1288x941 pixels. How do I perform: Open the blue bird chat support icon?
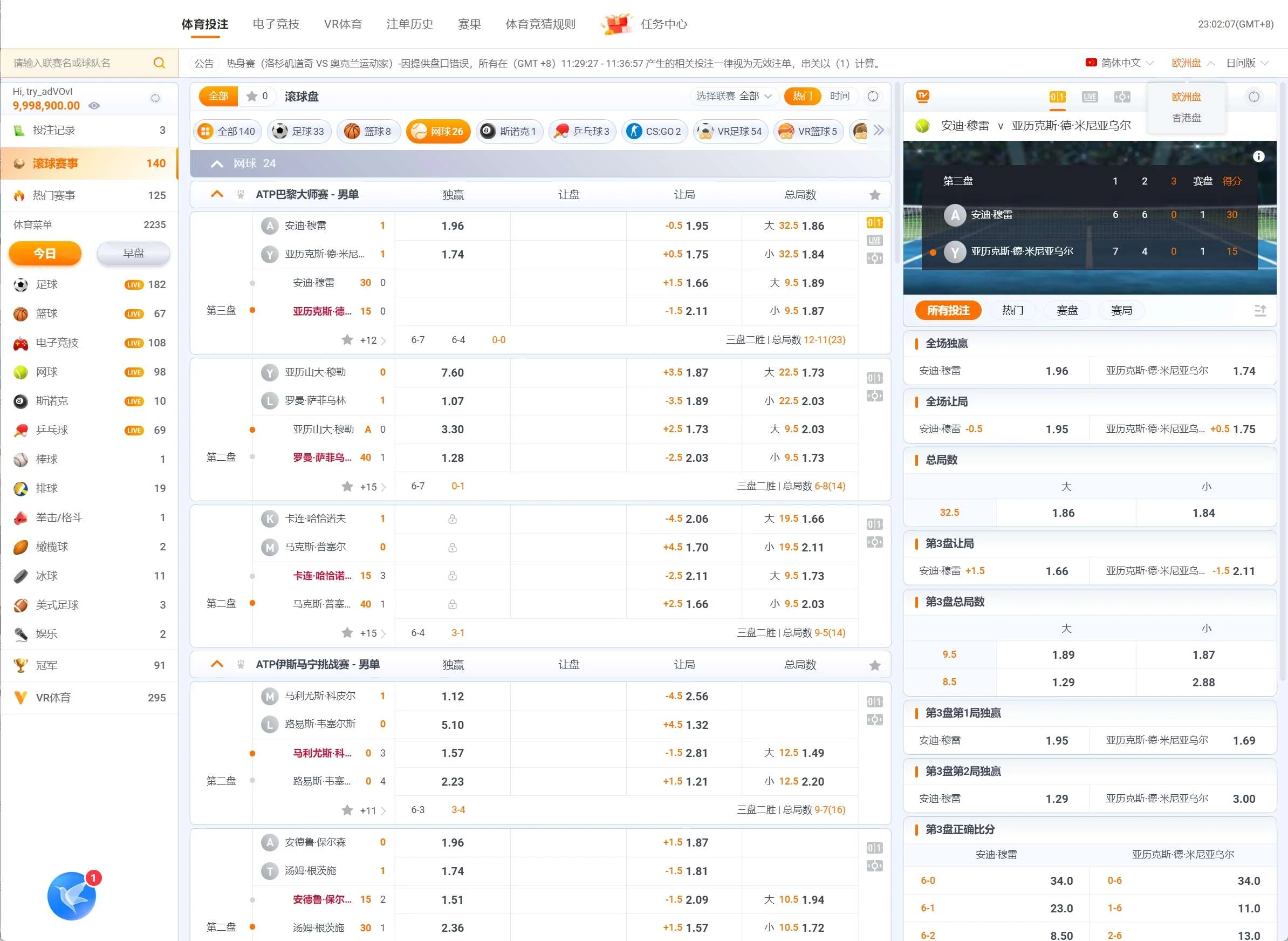coord(72,896)
